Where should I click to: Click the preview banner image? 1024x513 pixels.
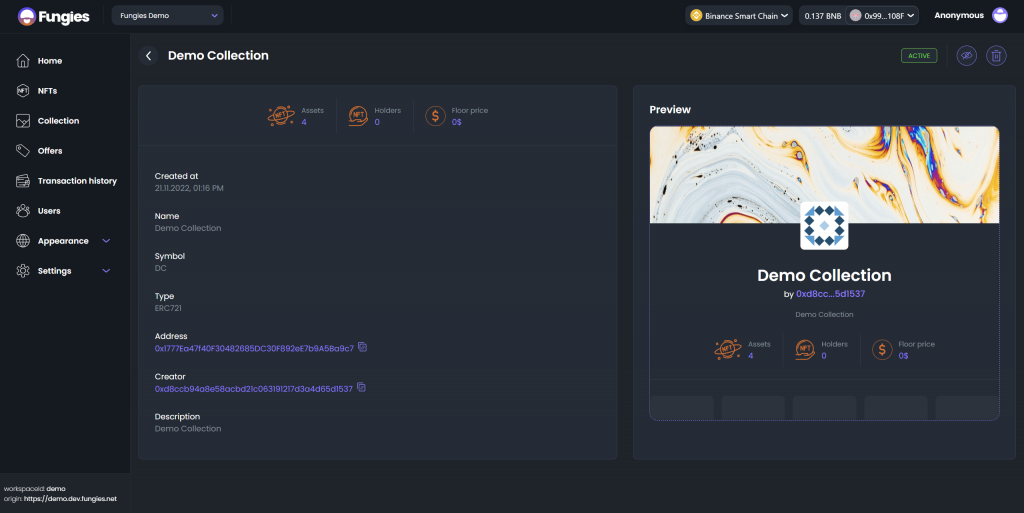(x=824, y=175)
